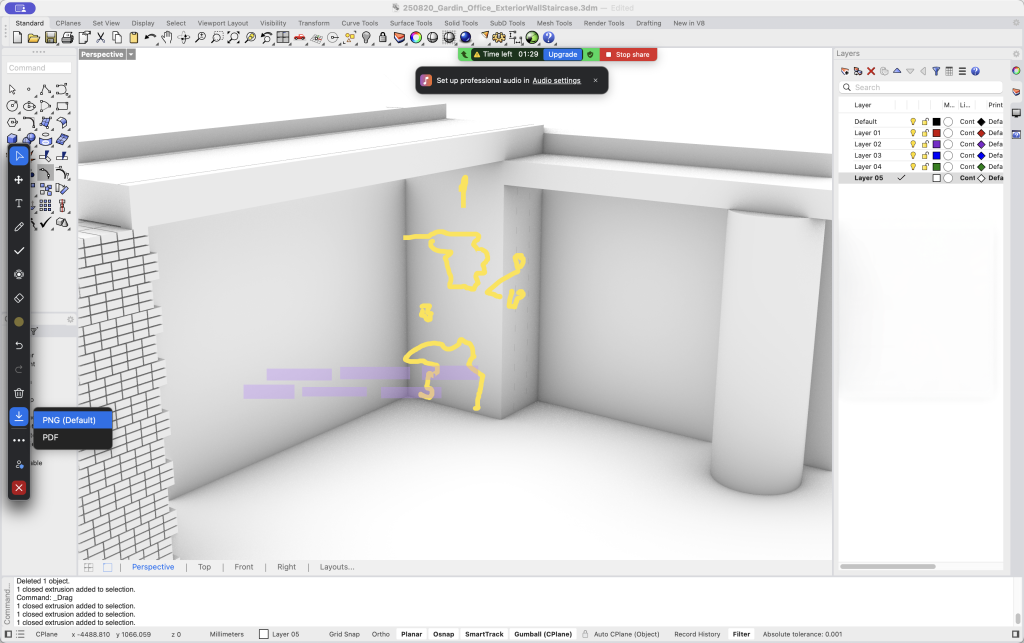Click the Upgrade button
The width and height of the screenshot is (1024, 643).
click(562, 54)
